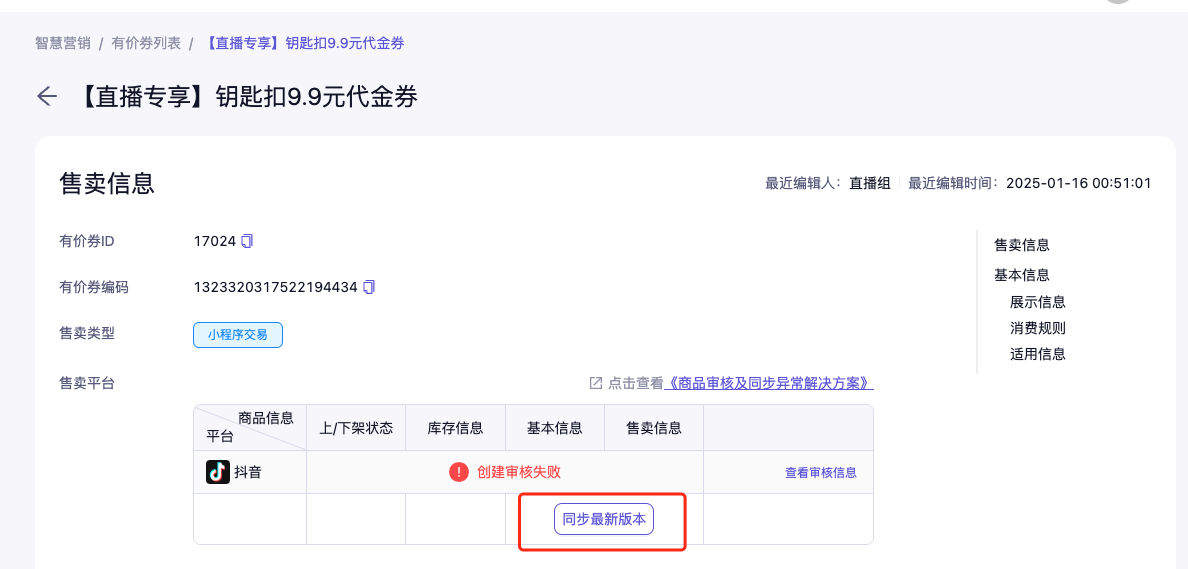Click the 抖音 platform logo icon
Image resolution: width=1188 pixels, height=569 pixels.
click(x=217, y=472)
